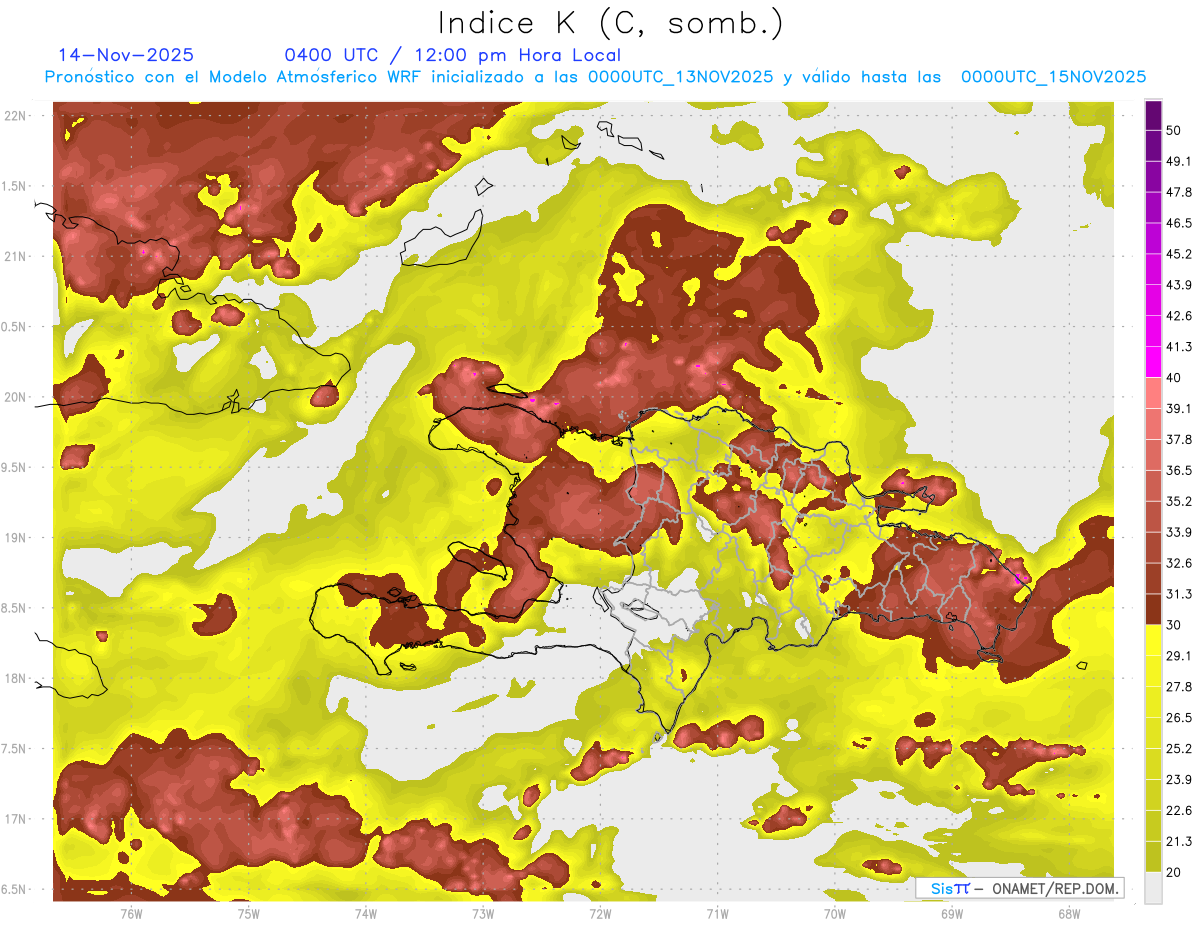Viewport: 1200px width, 927px height.
Task: Click the '20N' latitude label
Action: coord(16,398)
